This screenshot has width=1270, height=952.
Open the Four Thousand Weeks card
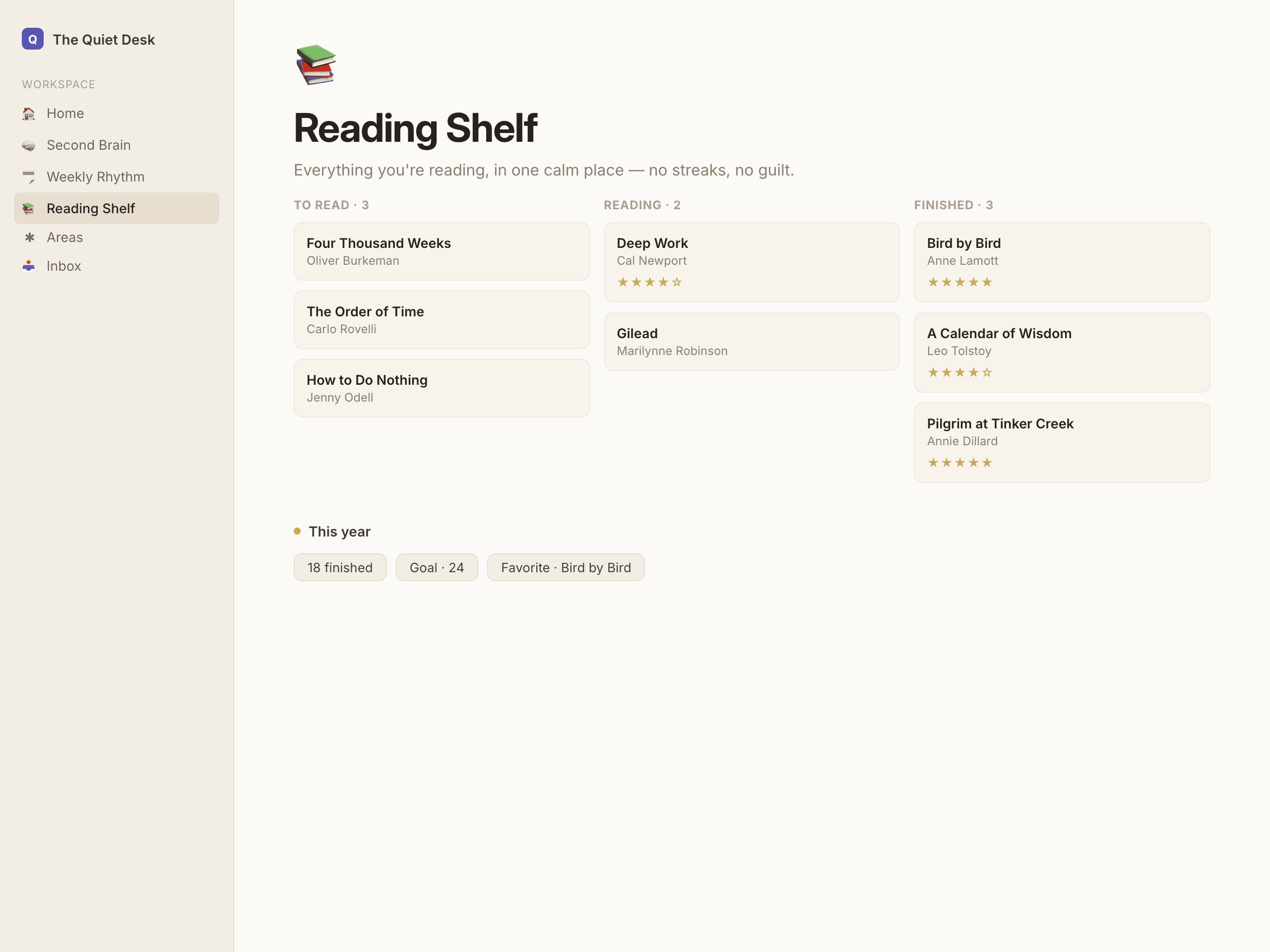coord(442,251)
